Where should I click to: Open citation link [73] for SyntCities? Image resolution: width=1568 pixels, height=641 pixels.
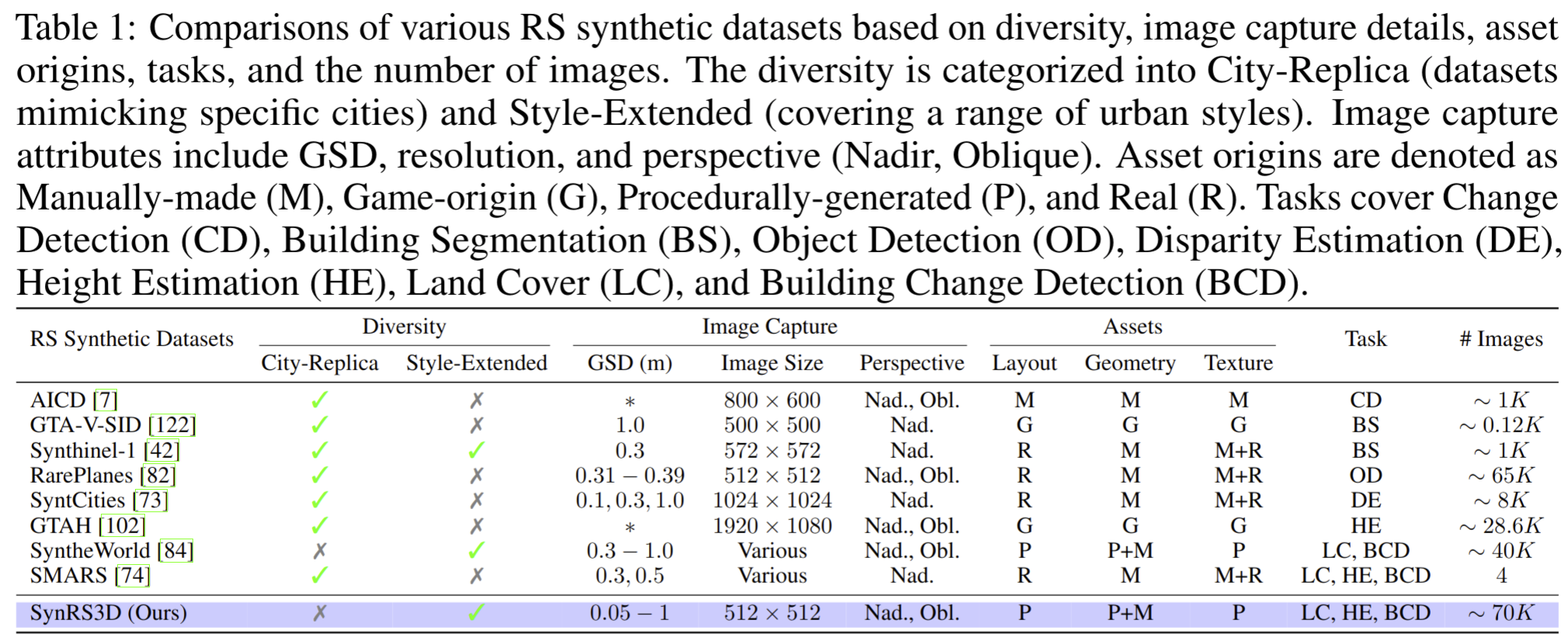point(150,500)
